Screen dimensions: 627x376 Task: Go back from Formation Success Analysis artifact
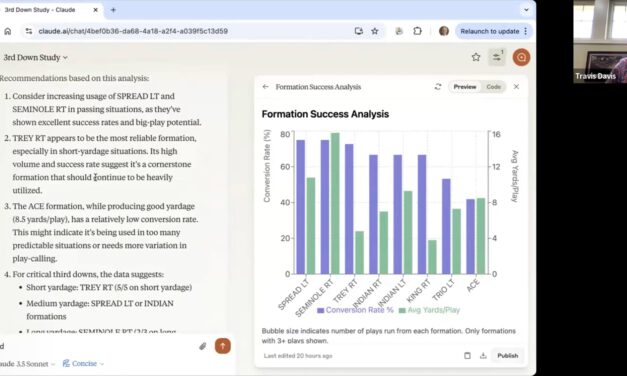click(266, 87)
